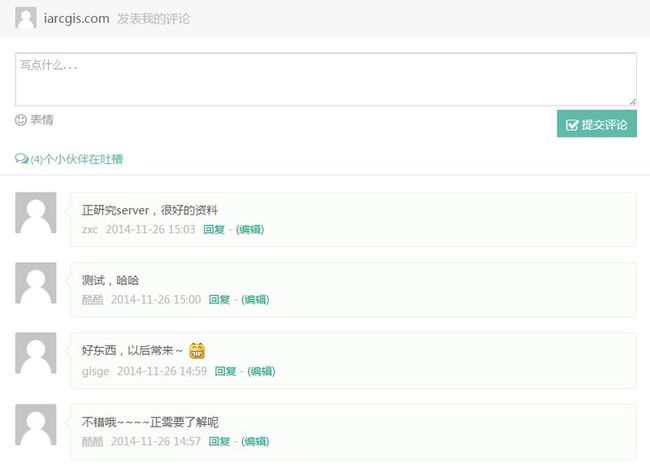Edit the 不错哦 comment at 14:57

[255, 441]
